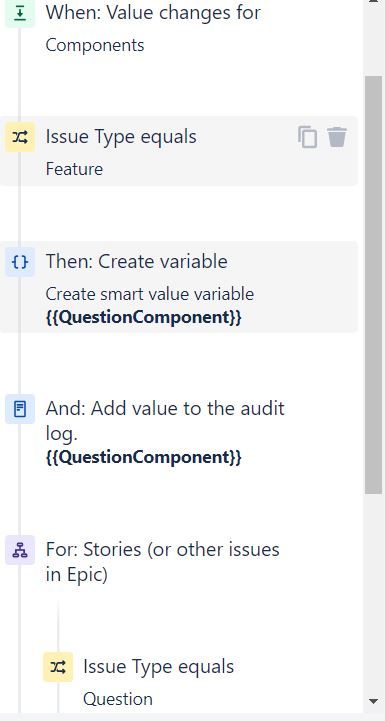Select the Issue Type equals Feature step
The width and height of the screenshot is (385, 721).
click(x=179, y=151)
